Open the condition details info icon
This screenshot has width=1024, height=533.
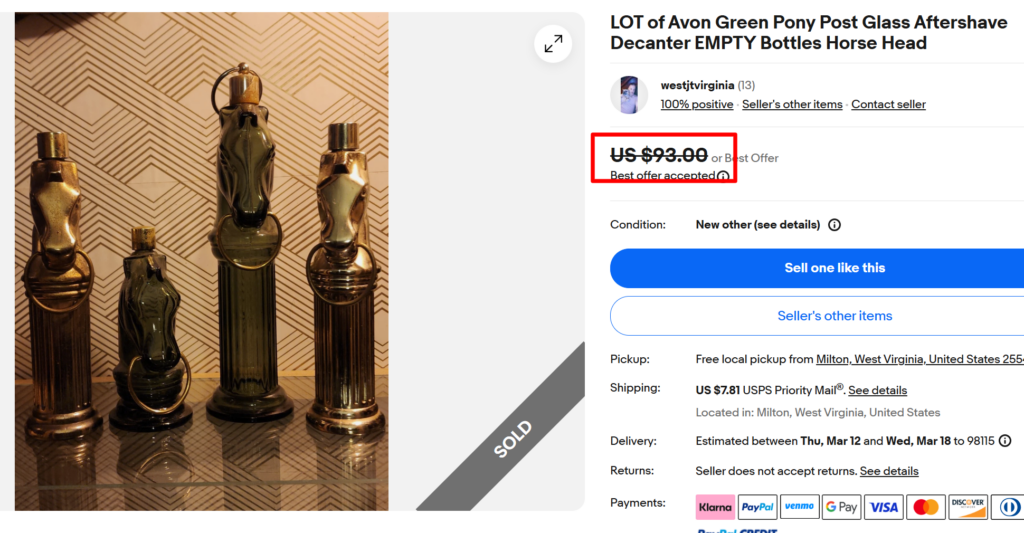click(834, 225)
